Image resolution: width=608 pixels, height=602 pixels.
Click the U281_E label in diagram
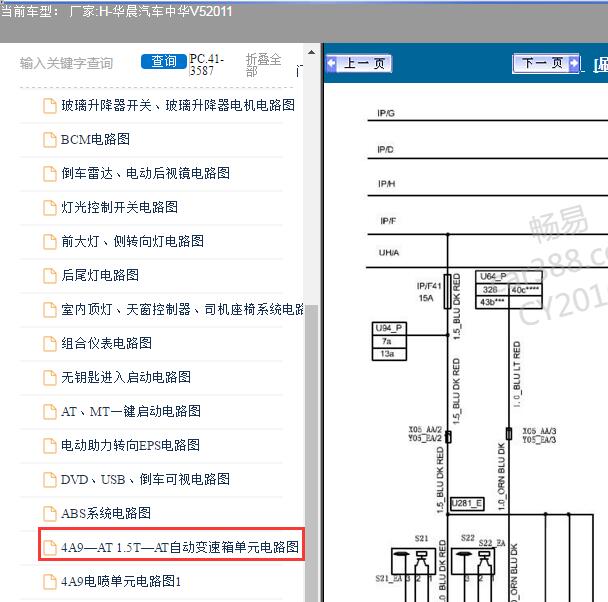(467, 504)
